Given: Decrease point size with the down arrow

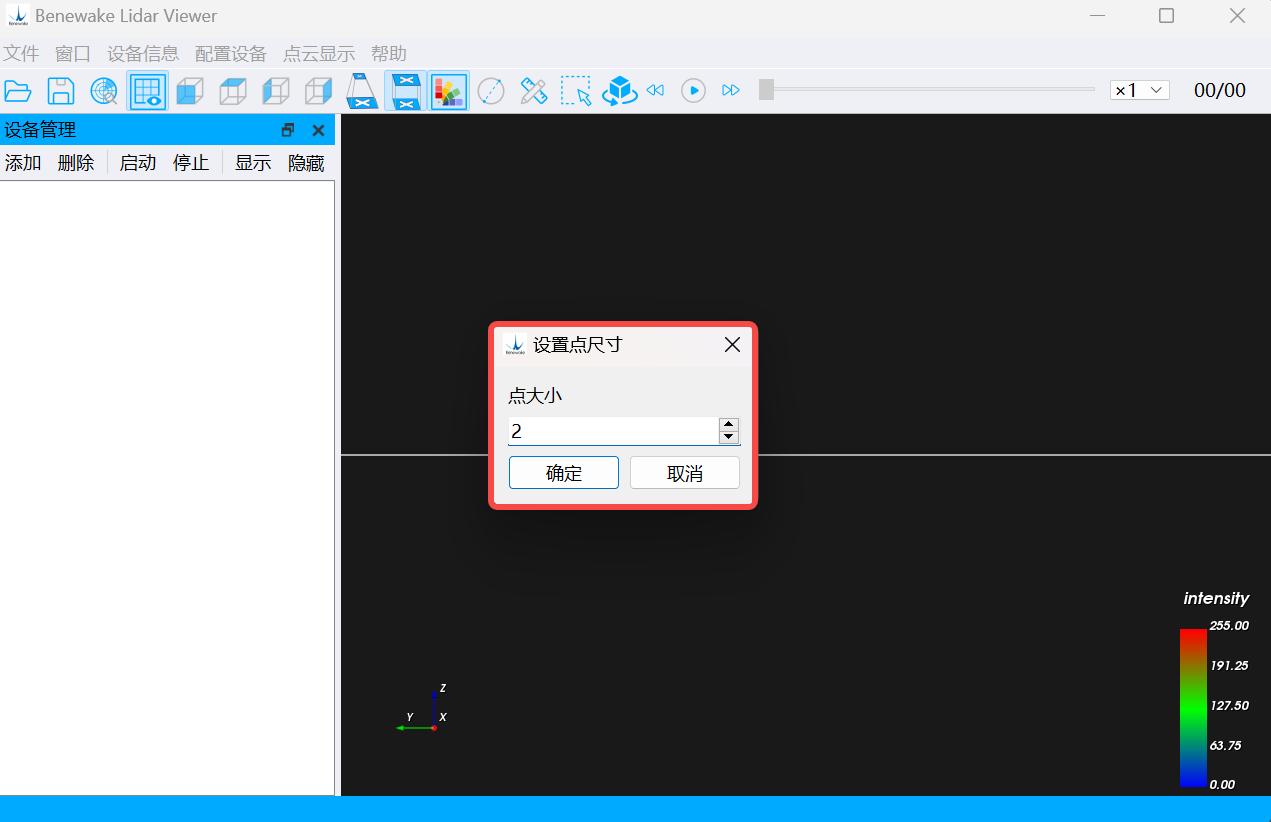Looking at the screenshot, I should click(x=729, y=437).
